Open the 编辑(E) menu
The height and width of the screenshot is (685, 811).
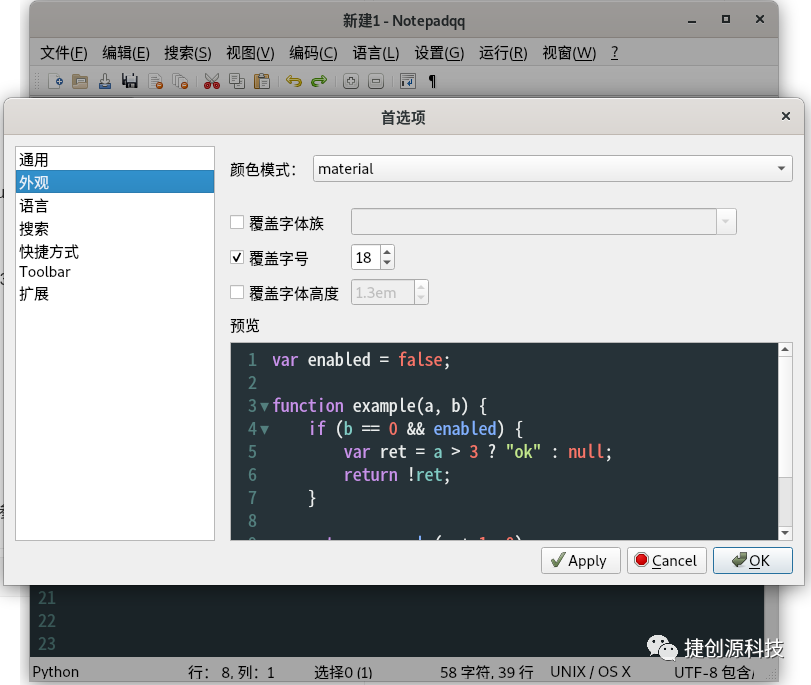pyautogui.click(x=126, y=53)
